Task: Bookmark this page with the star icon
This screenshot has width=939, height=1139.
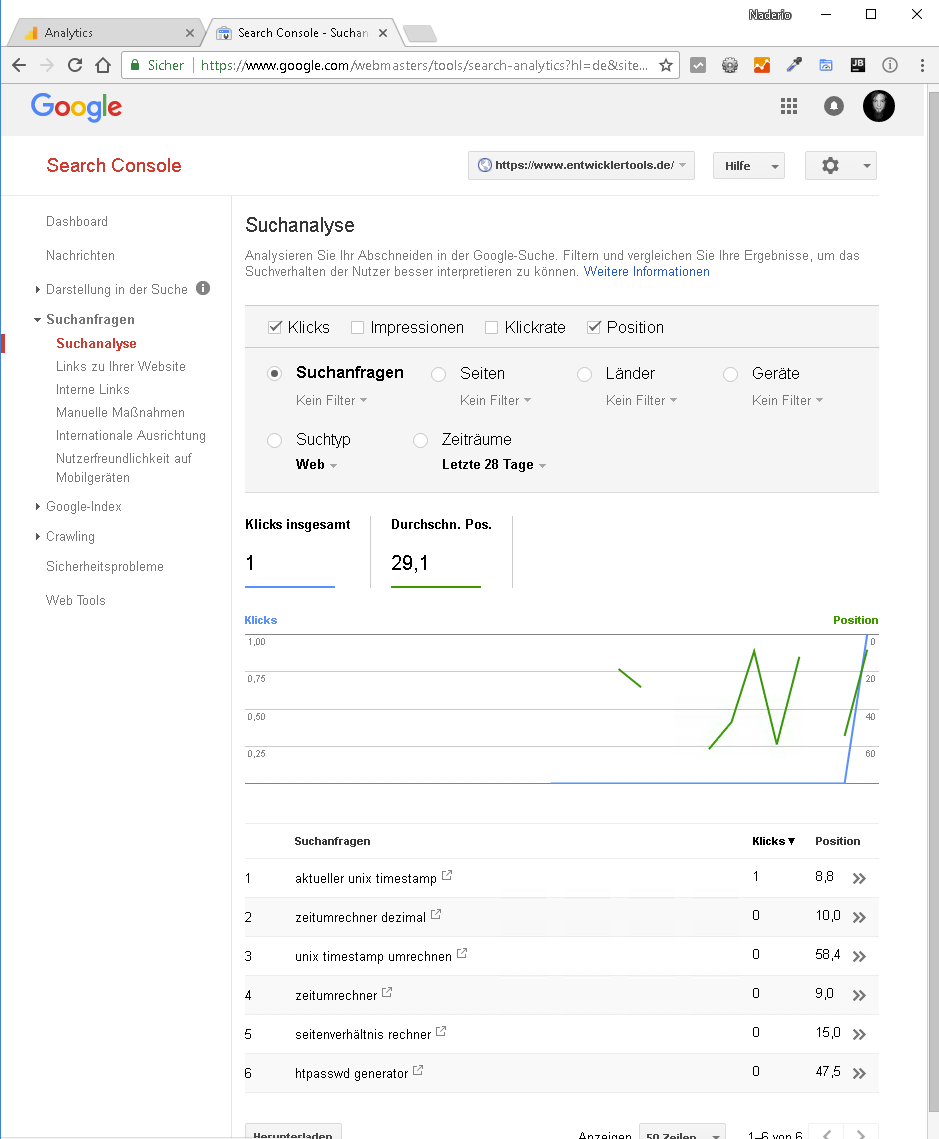Action: pyautogui.click(x=666, y=65)
